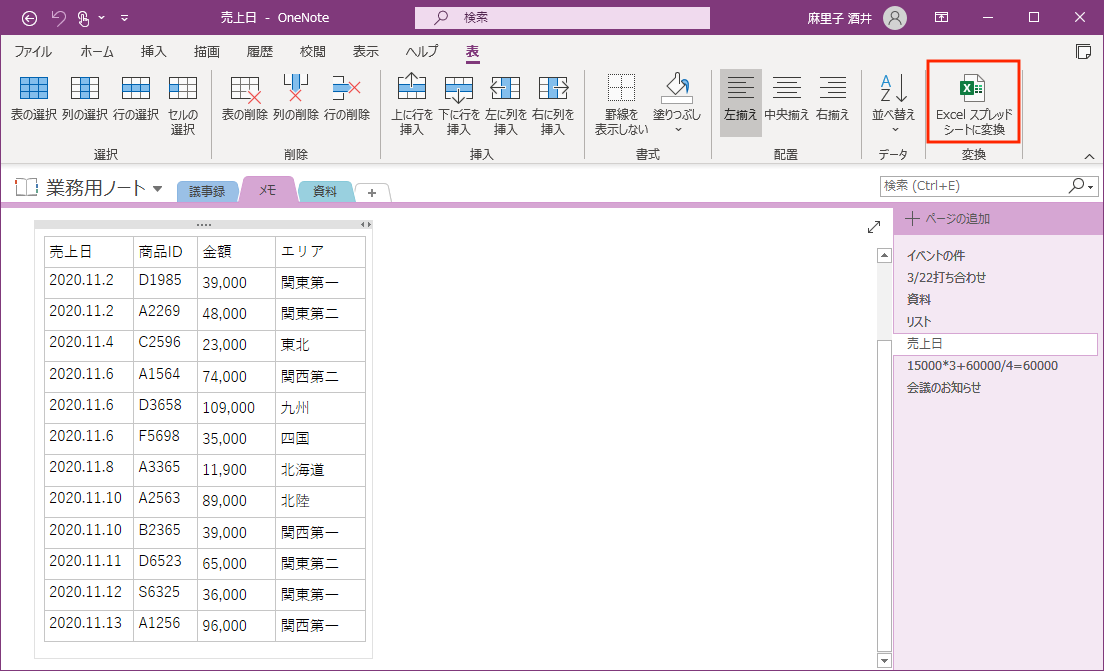1104x671 pixels.
Task: Click cell with product ID S6325
Action: point(165,595)
